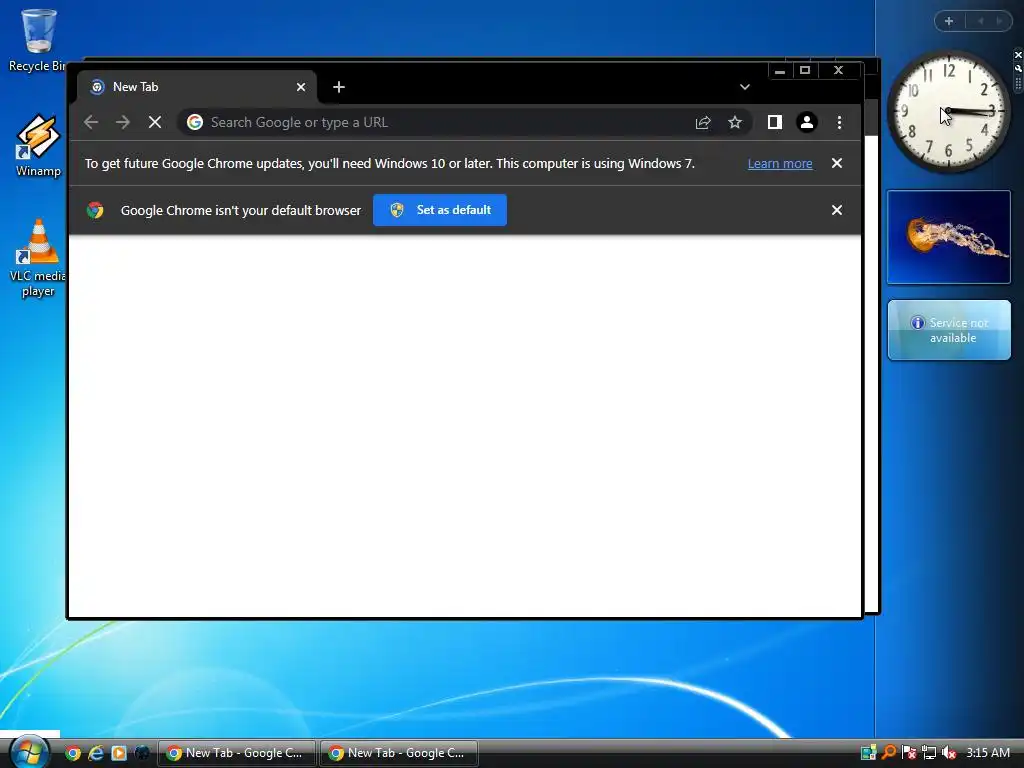This screenshot has width=1024, height=768.
Task: Select the VLC media player shortcut
Action: pyautogui.click(x=38, y=258)
